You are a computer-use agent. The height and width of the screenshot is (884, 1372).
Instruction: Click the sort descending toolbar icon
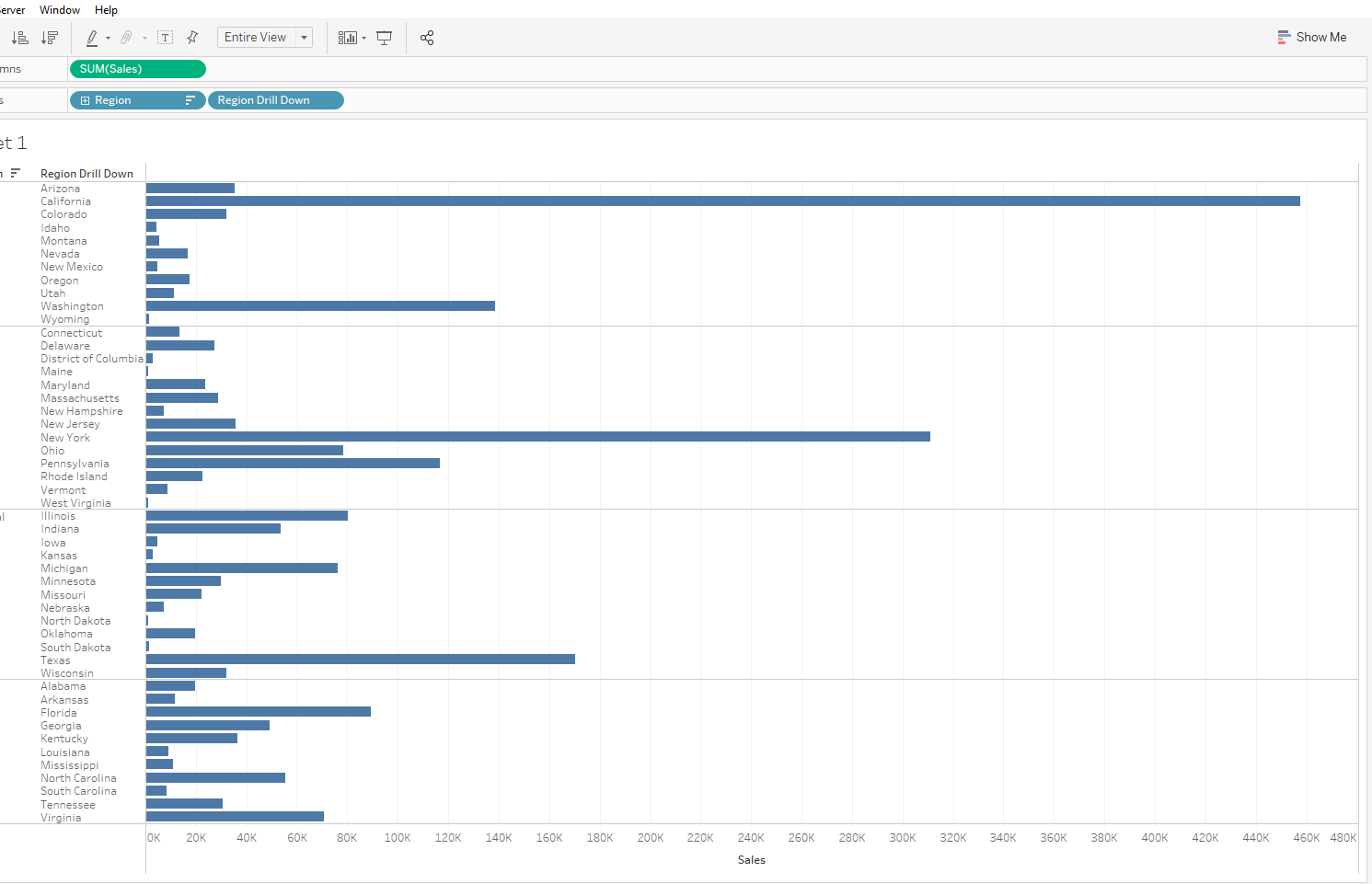pyautogui.click(x=50, y=38)
